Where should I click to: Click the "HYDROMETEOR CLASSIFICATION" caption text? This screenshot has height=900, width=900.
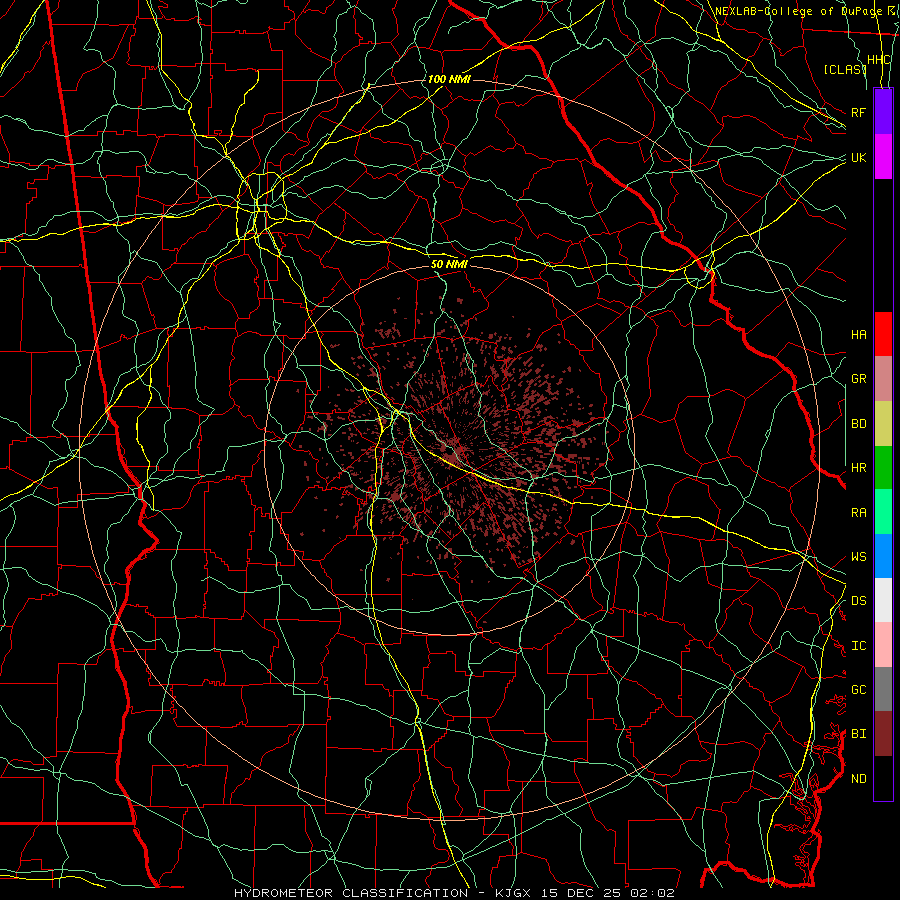(351, 893)
